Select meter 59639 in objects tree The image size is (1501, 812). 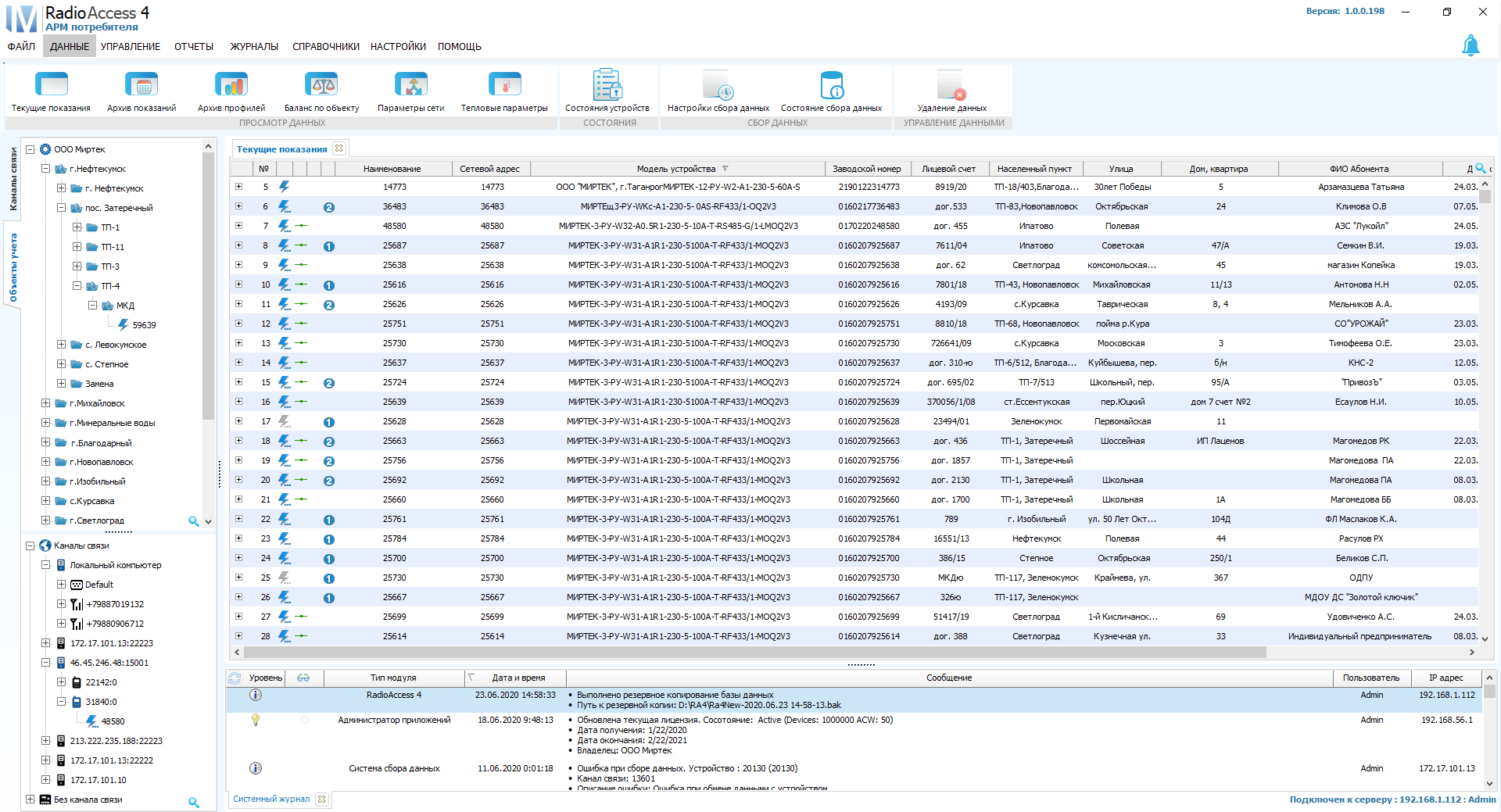click(x=144, y=325)
